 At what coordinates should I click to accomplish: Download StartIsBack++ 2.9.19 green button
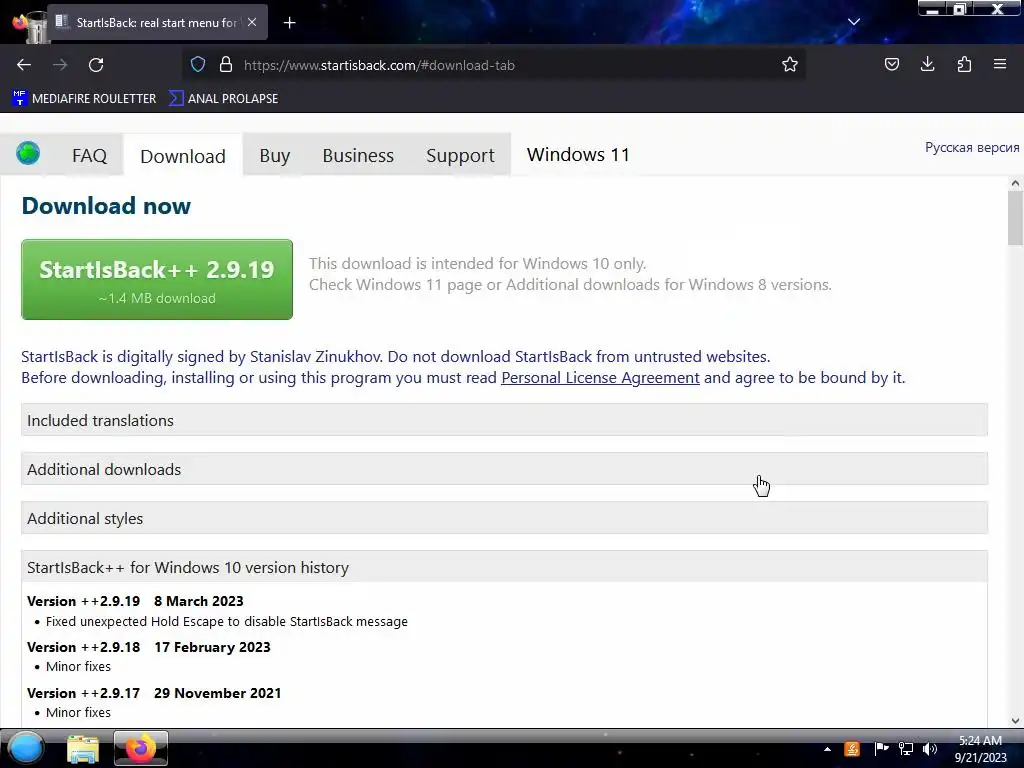(157, 280)
